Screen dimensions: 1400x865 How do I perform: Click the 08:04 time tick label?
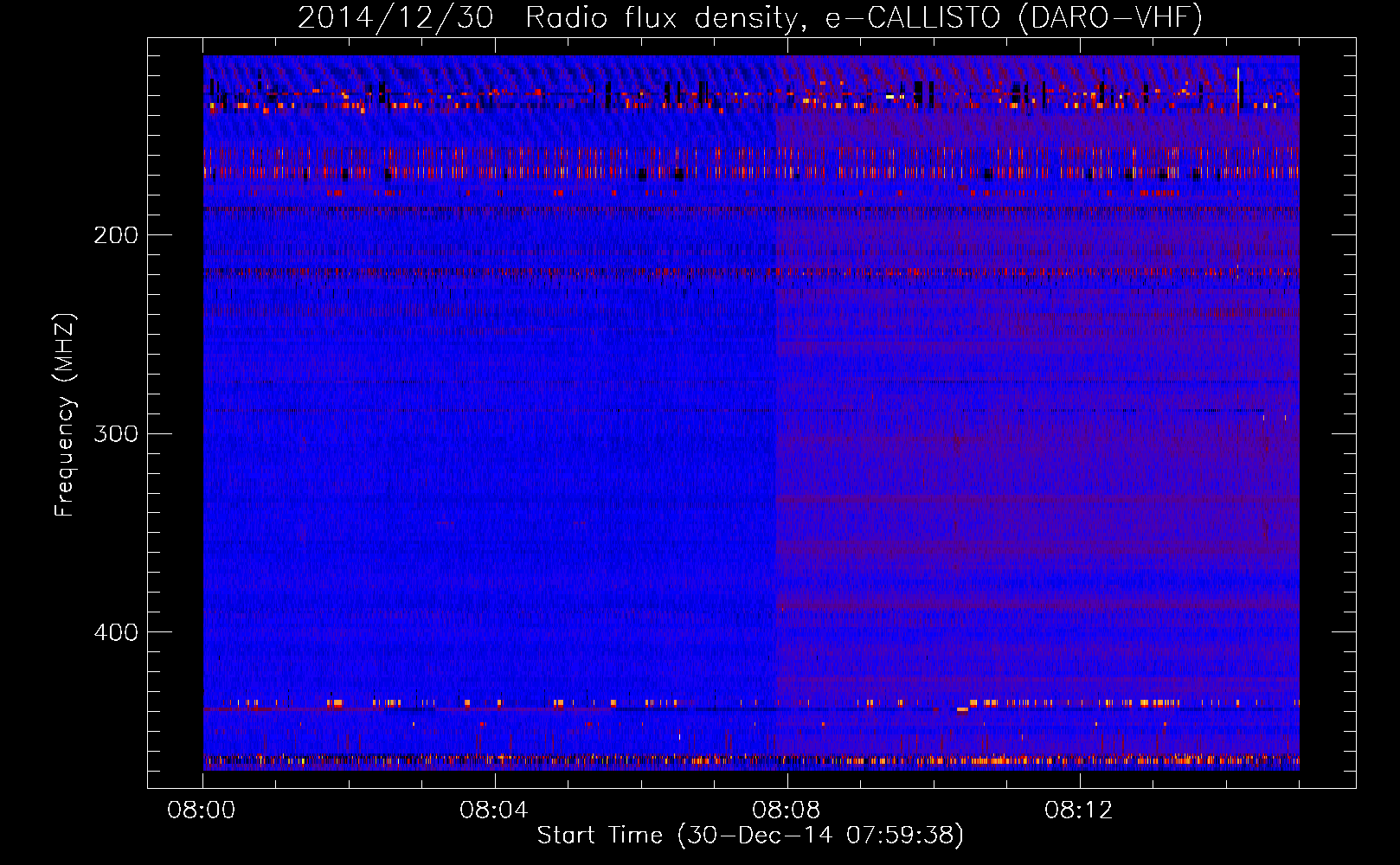point(494,811)
